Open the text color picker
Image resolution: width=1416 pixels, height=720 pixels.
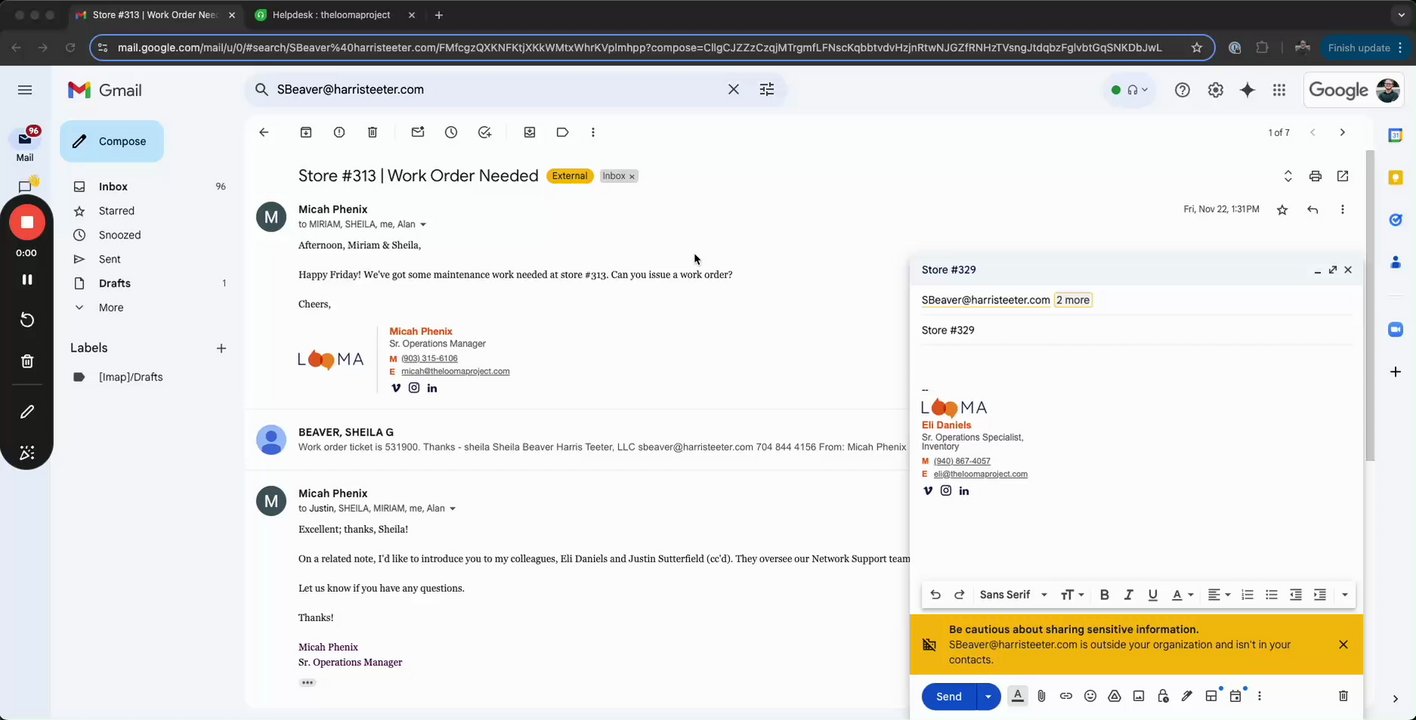(1182, 595)
